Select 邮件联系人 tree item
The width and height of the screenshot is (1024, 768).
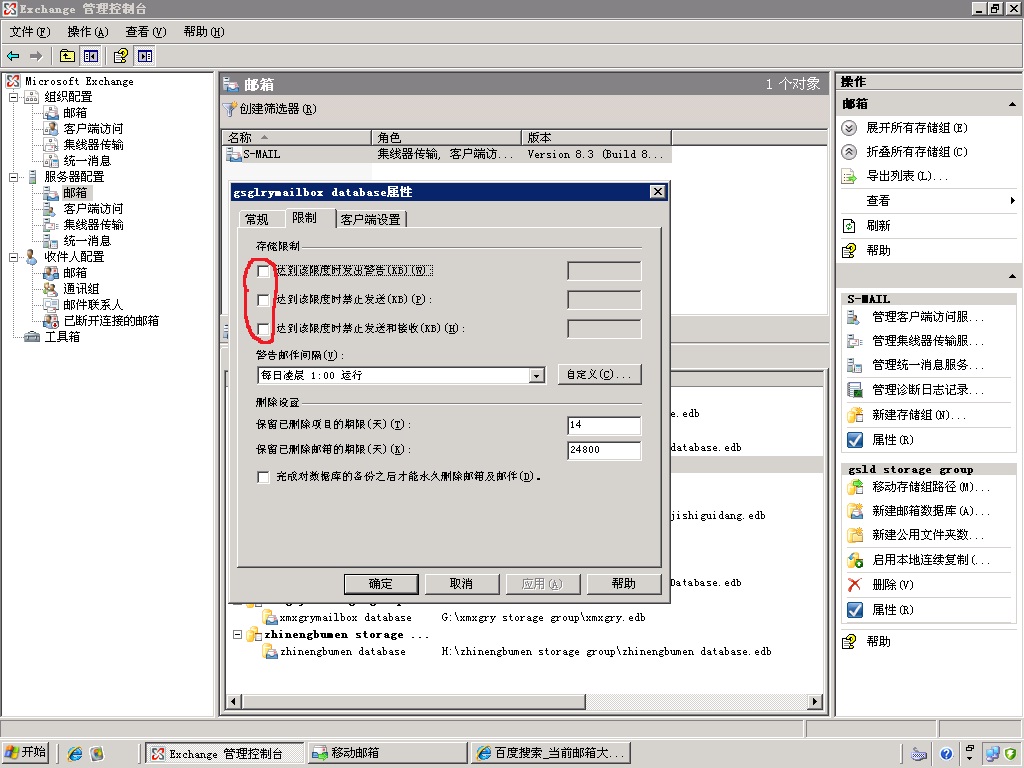tap(93, 305)
